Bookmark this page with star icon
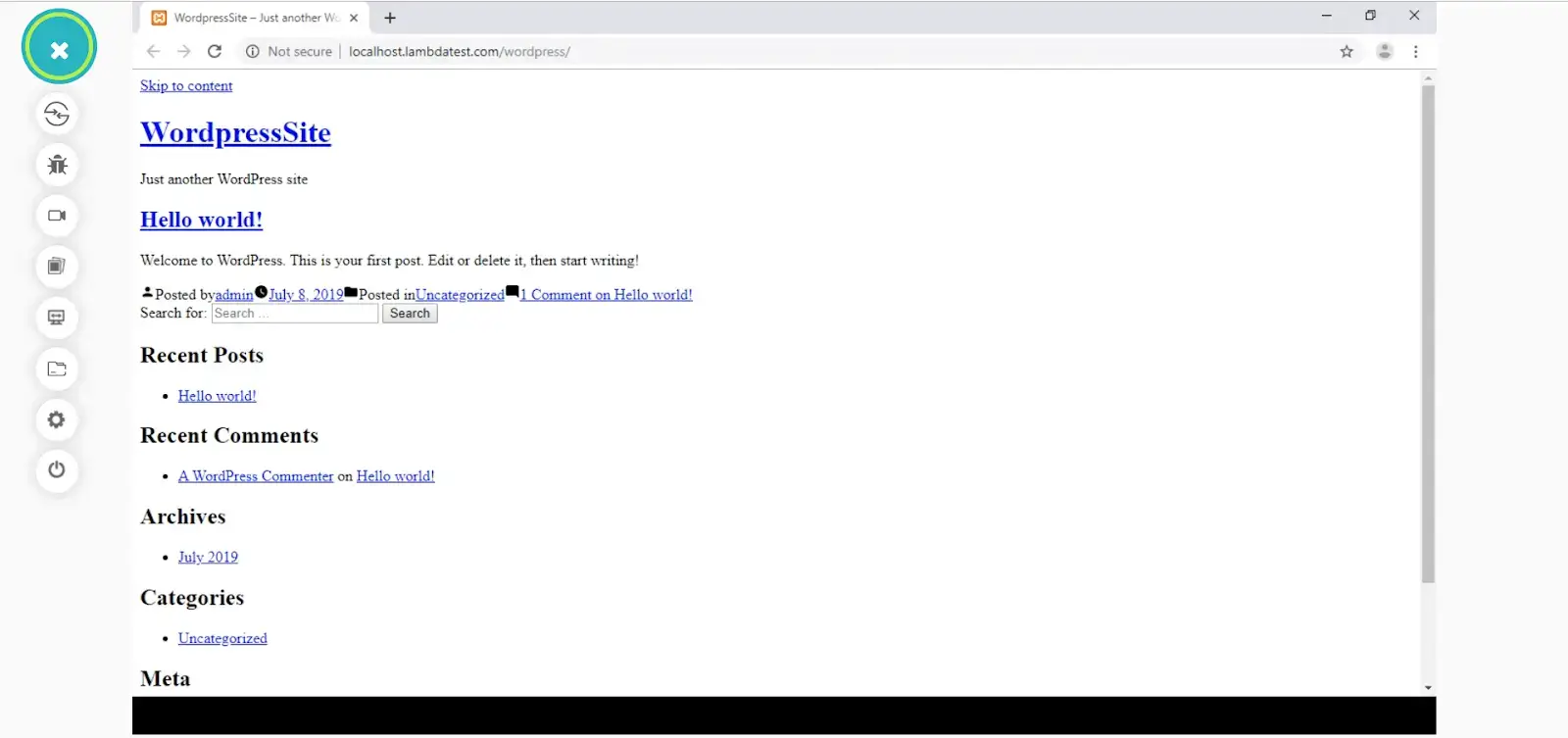 point(1347,51)
